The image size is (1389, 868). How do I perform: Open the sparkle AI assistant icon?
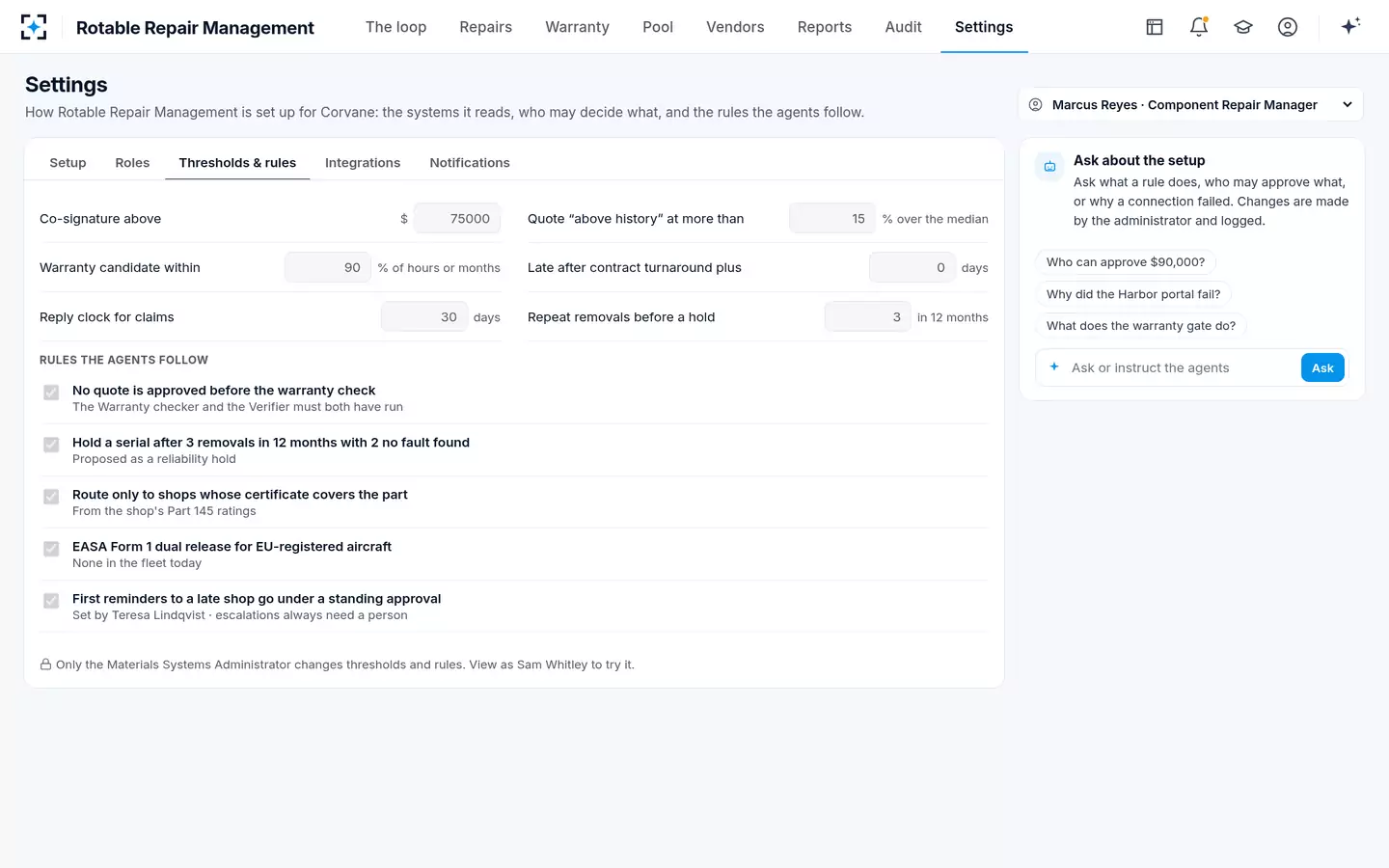[1350, 26]
